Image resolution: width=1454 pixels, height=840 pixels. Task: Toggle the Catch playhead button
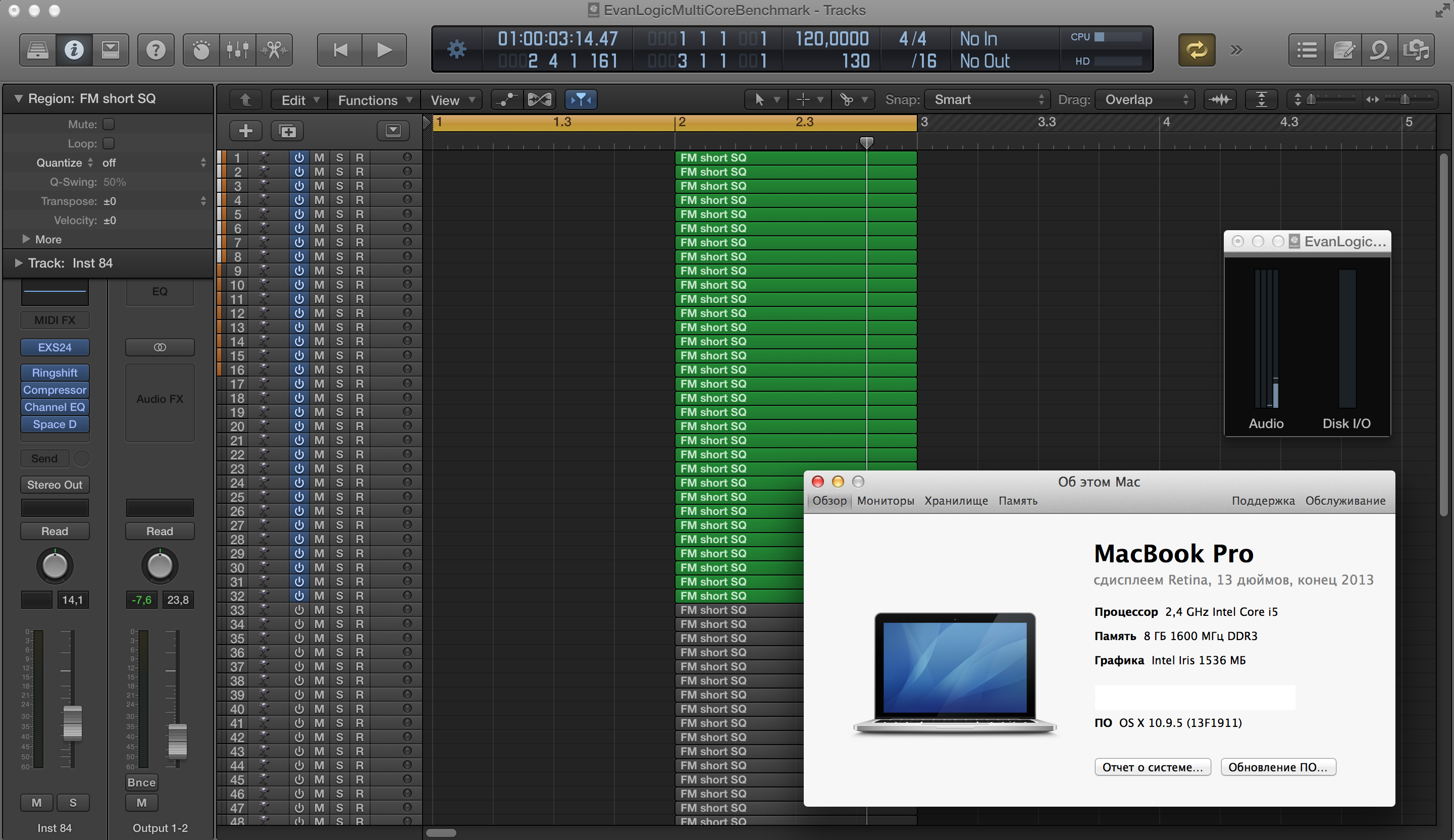(x=581, y=100)
